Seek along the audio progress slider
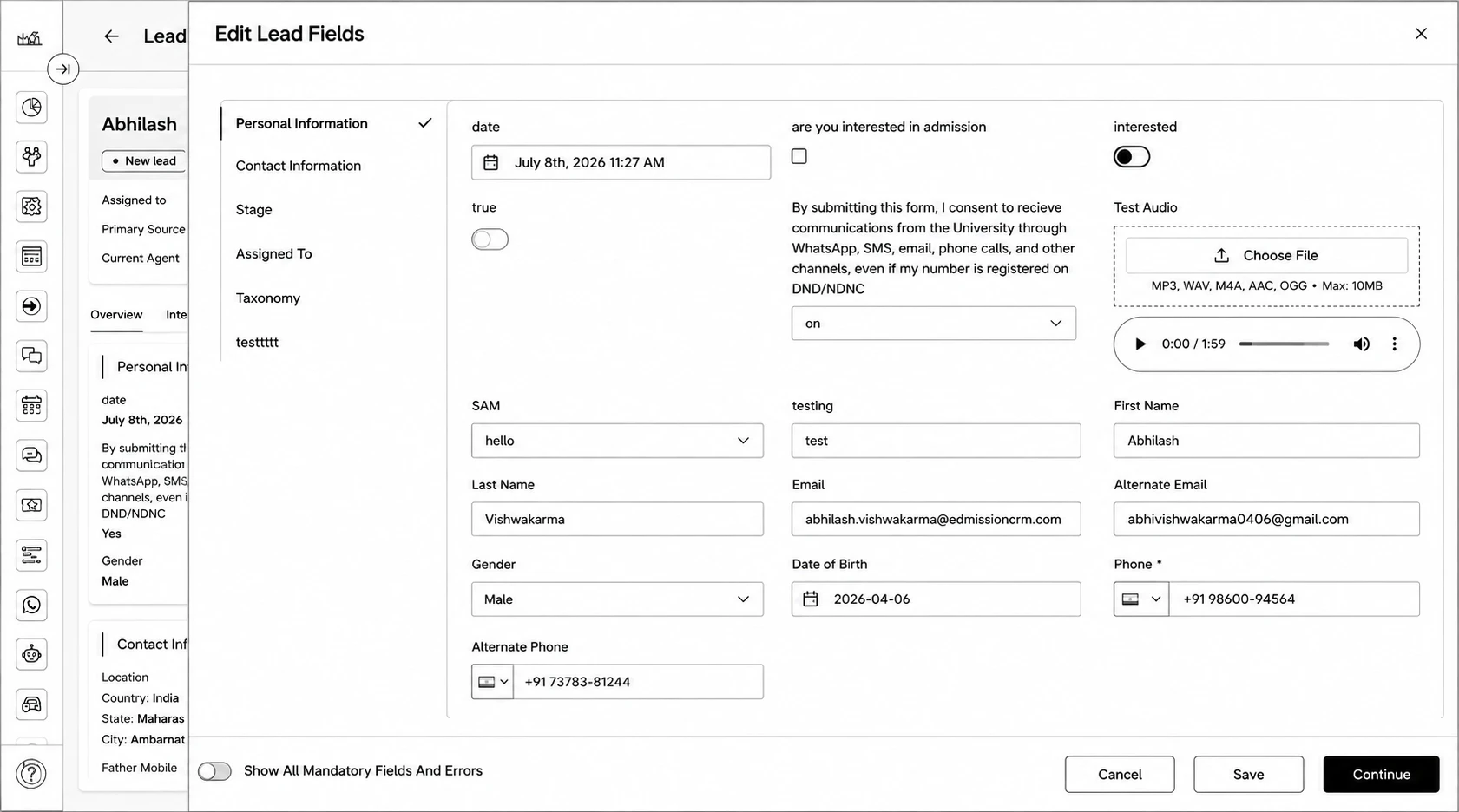Image resolution: width=1459 pixels, height=812 pixels. coord(1284,344)
